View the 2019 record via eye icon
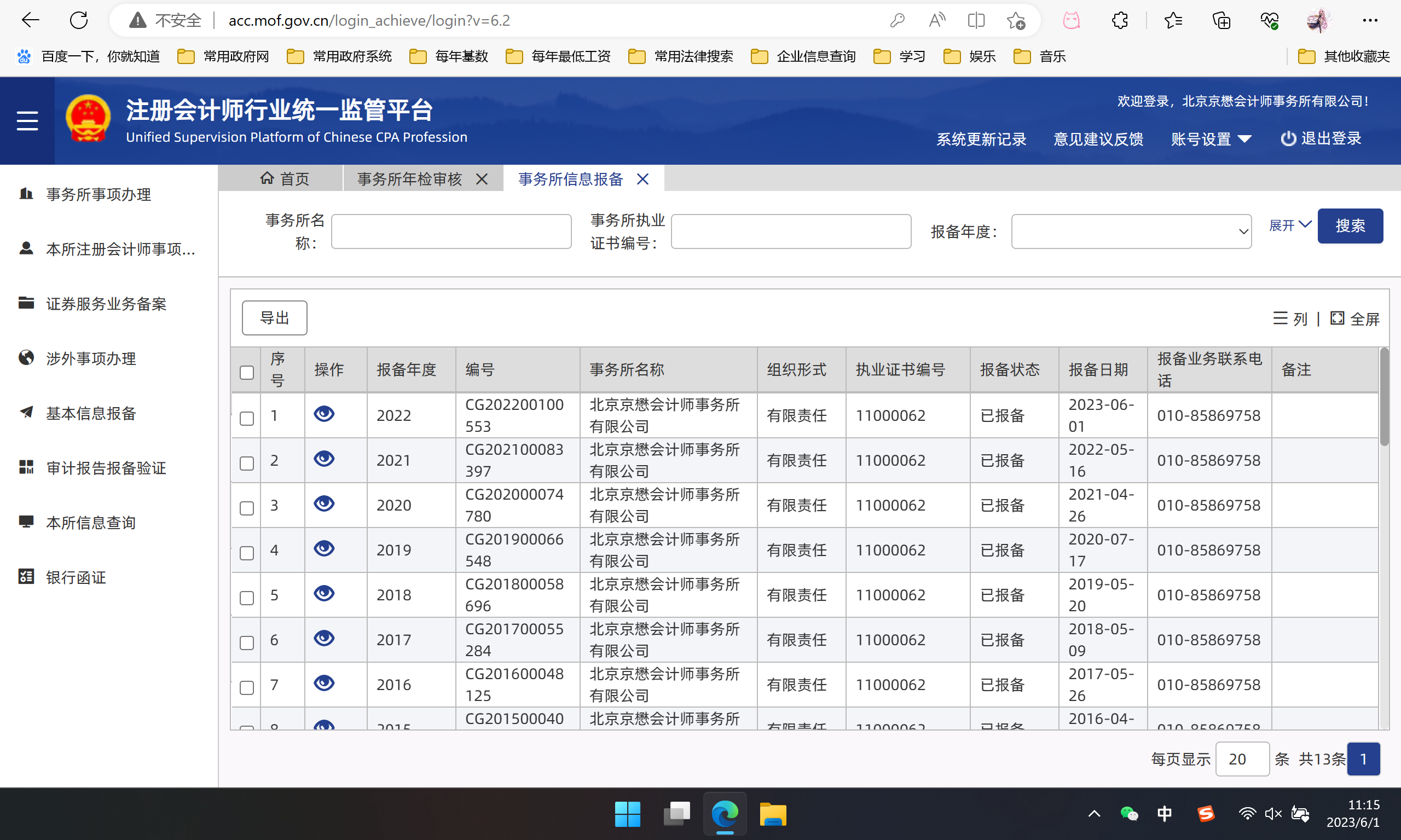The height and width of the screenshot is (840, 1401). (324, 548)
